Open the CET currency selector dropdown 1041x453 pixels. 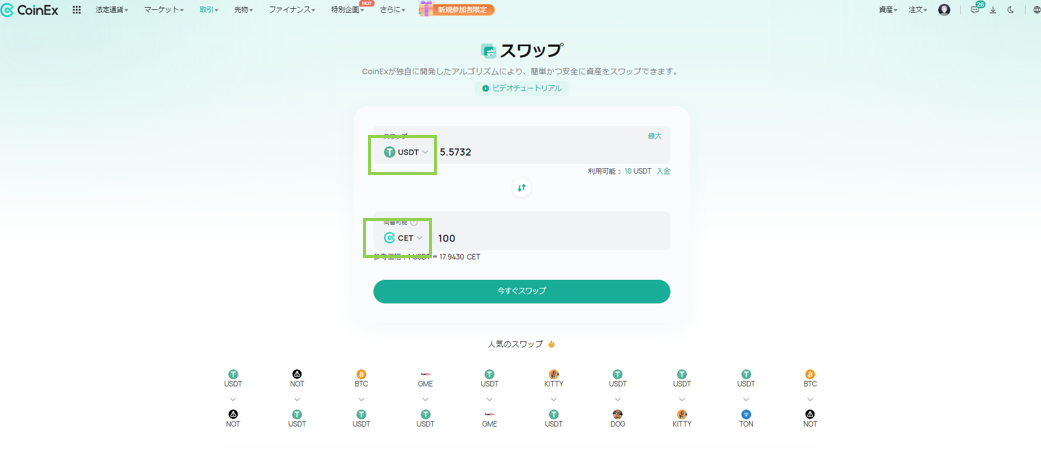click(403, 238)
